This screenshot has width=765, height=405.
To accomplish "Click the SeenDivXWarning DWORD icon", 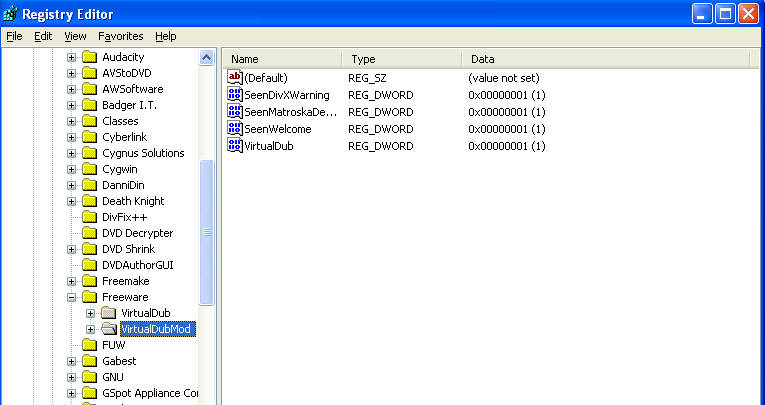I will [235, 95].
